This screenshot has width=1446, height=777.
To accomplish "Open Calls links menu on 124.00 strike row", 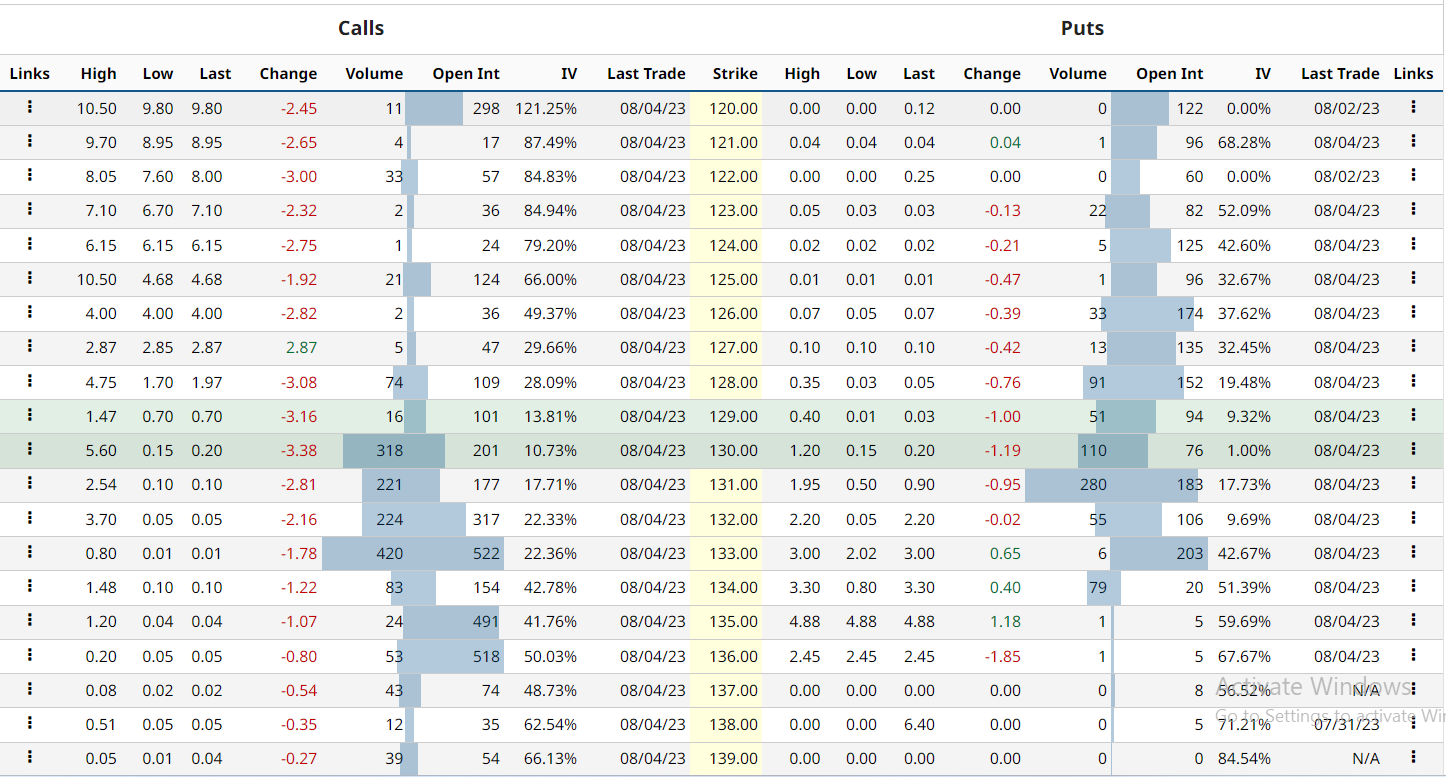I will click(x=30, y=244).
